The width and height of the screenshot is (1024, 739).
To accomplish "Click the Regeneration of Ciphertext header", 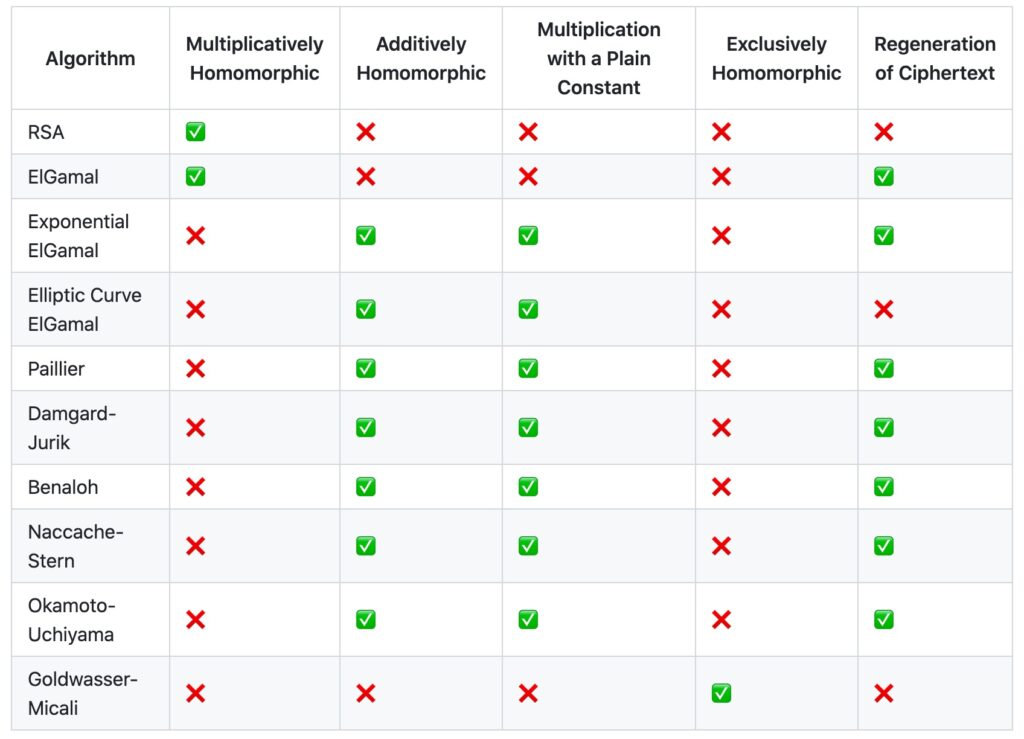I will (935, 58).
